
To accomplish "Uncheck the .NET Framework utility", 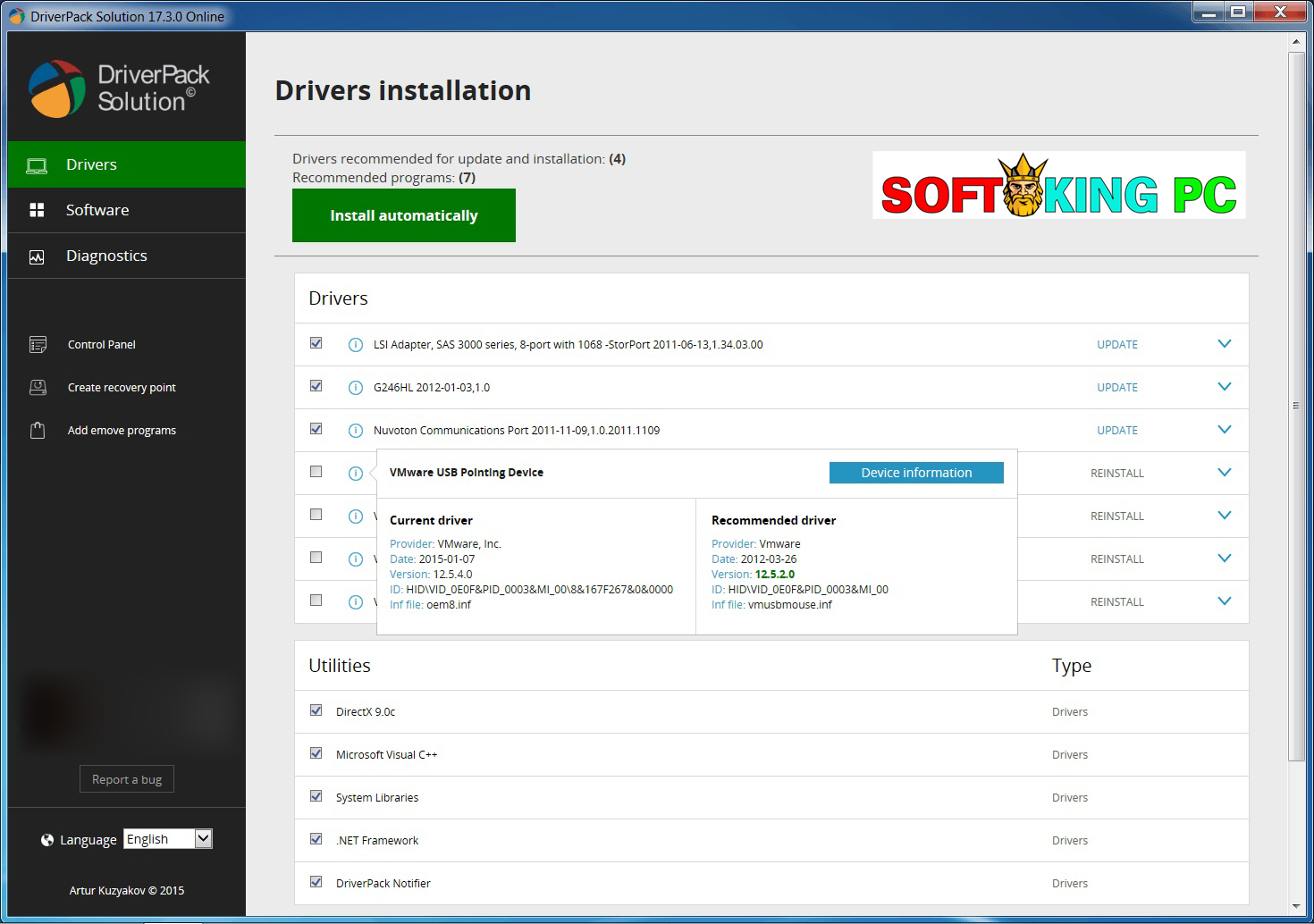I will (x=316, y=839).
